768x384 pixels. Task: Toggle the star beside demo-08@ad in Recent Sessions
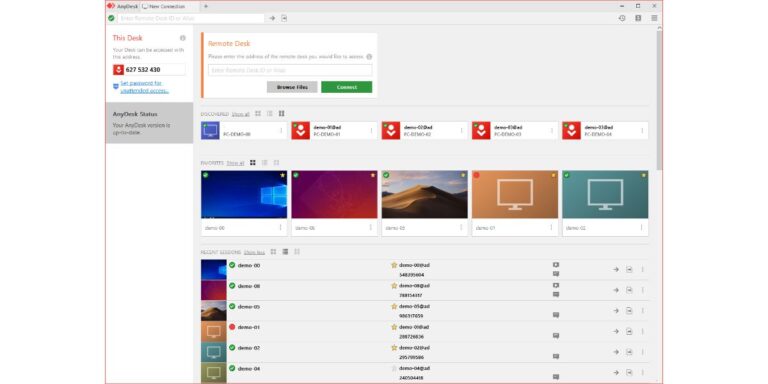click(394, 286)
